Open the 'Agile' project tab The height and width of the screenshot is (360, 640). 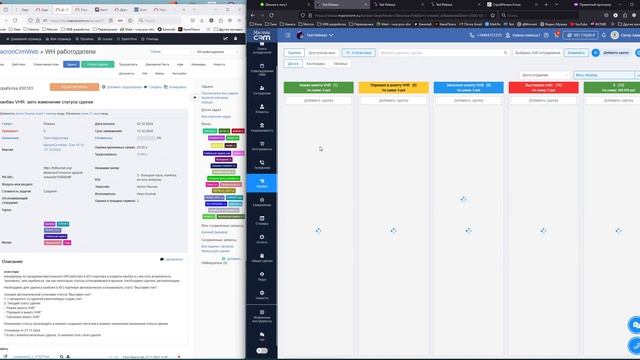click(180, 64)
